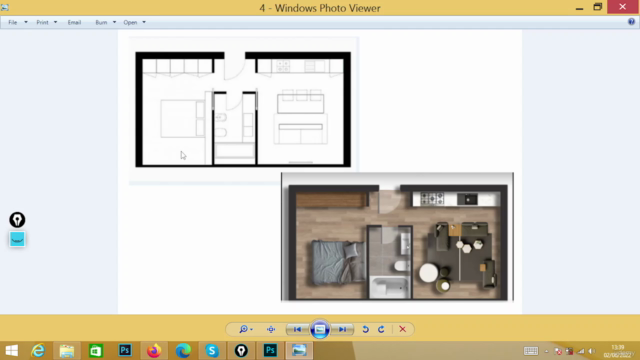This screenshot has width=640, height=360.
Task: Expand the Print dropdown arrow
Action: (x=56, y=22)
